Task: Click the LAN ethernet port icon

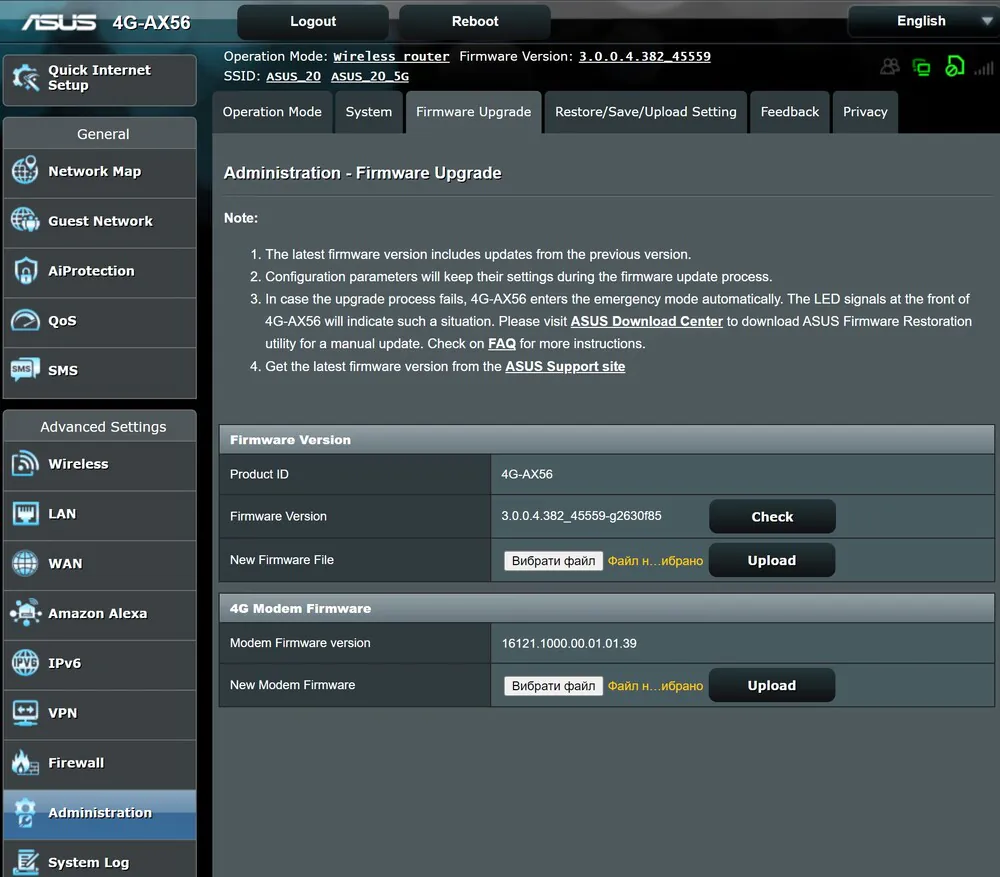Action: point(26,513)
